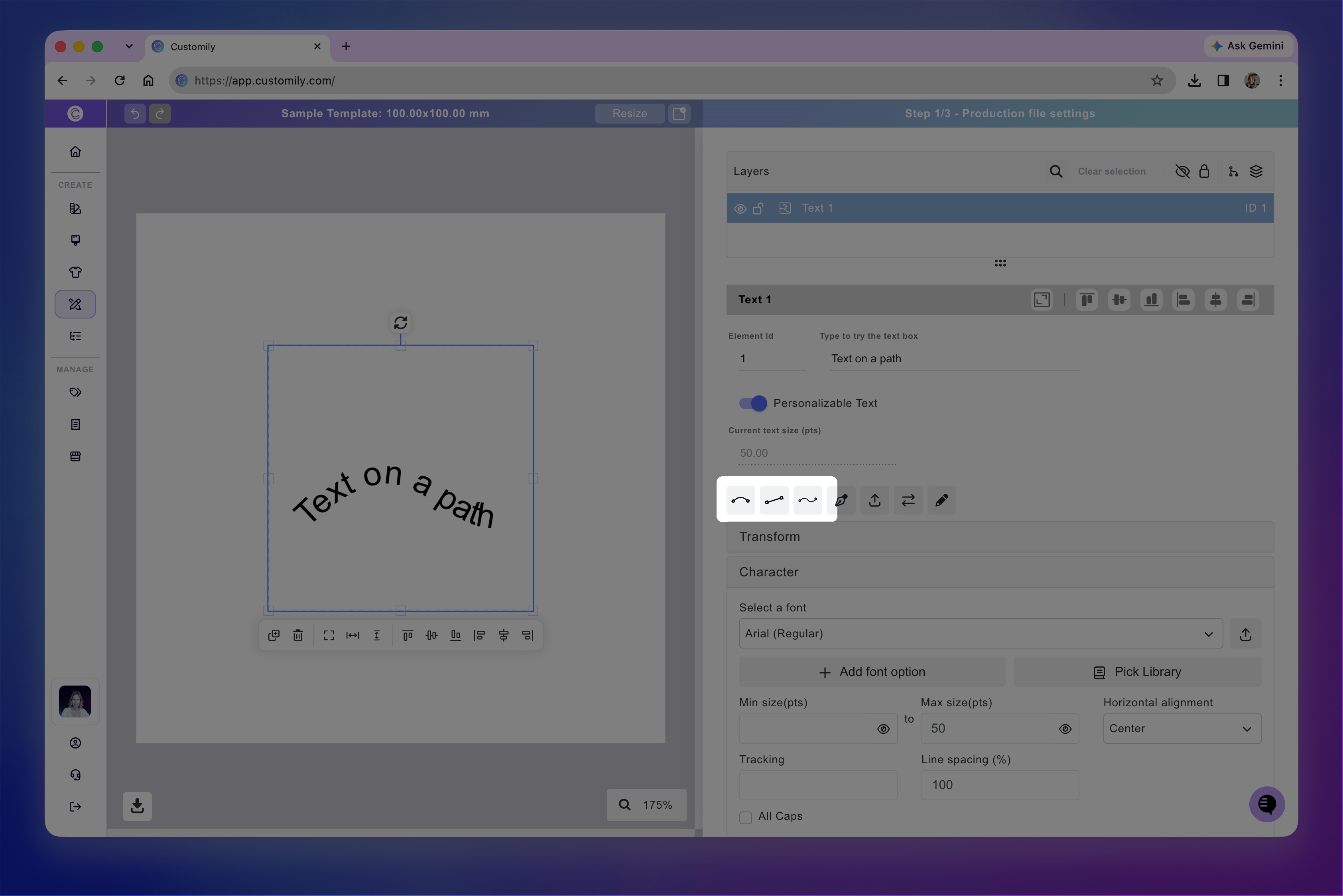Click the Pick Library button

tap(1137, 672)
